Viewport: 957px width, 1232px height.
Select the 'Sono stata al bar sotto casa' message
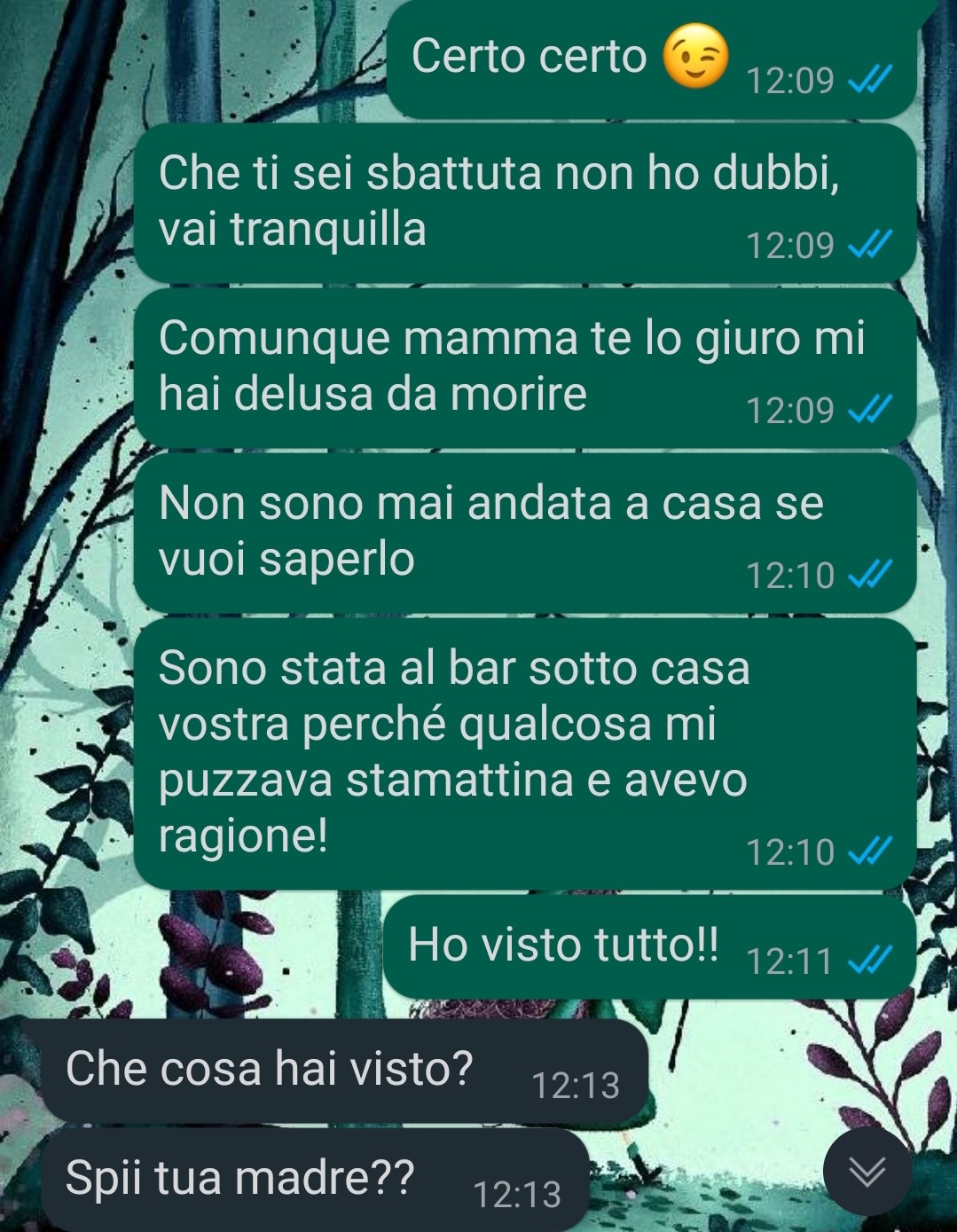pos(524,754)
